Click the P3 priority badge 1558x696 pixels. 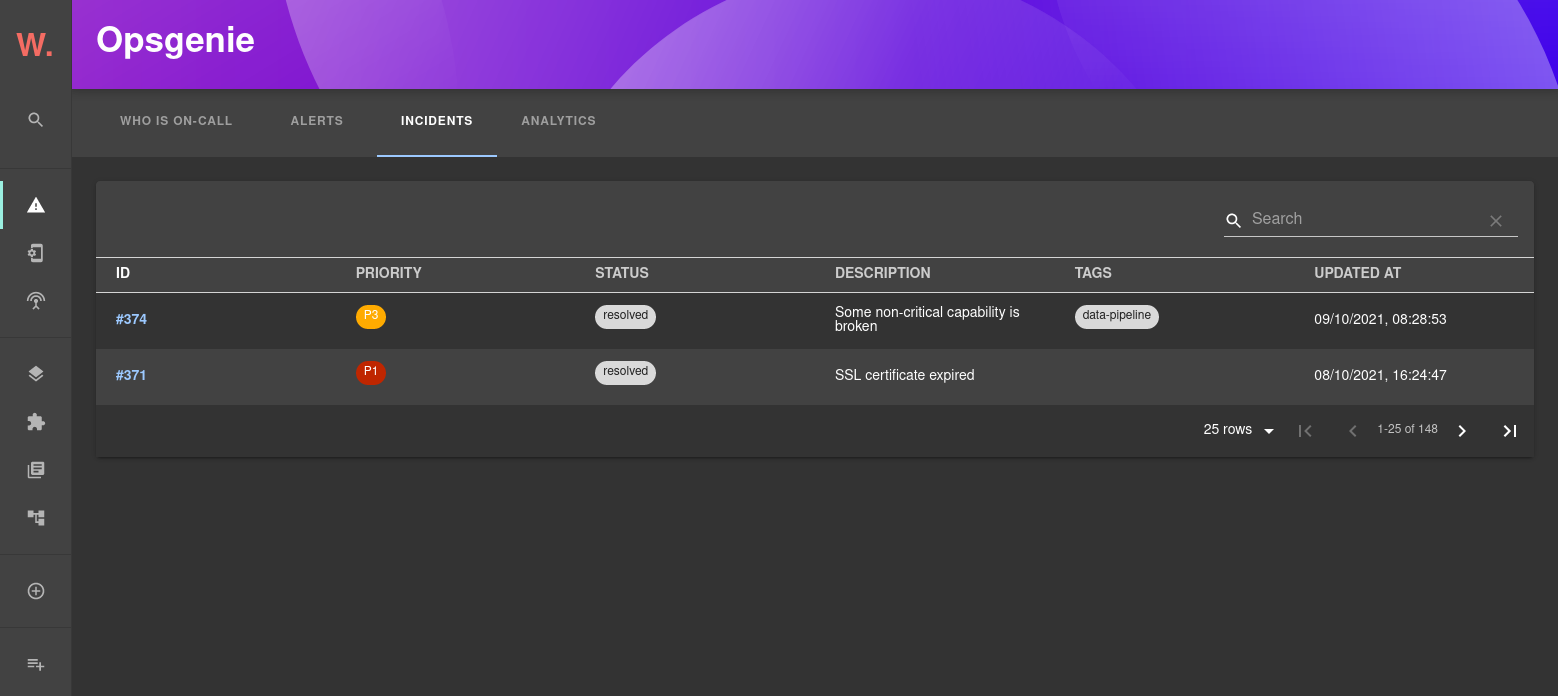pos(371,317)
